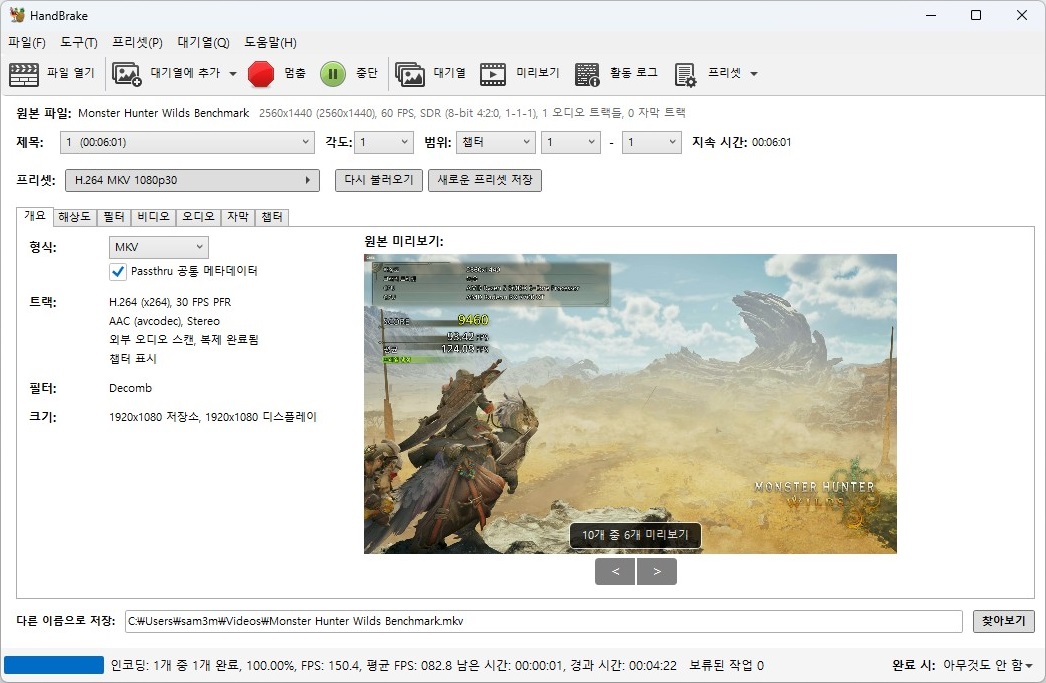Open the 미리보기 preview icon
The height and width of the screenshot is (683, 1046).
click(x=493, y=74)
